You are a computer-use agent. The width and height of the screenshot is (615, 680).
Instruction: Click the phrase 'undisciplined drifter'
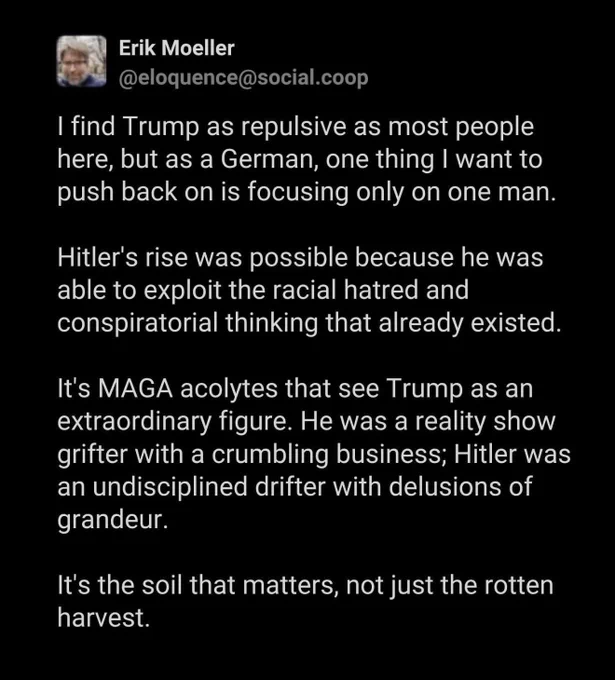tap(209, 486)
